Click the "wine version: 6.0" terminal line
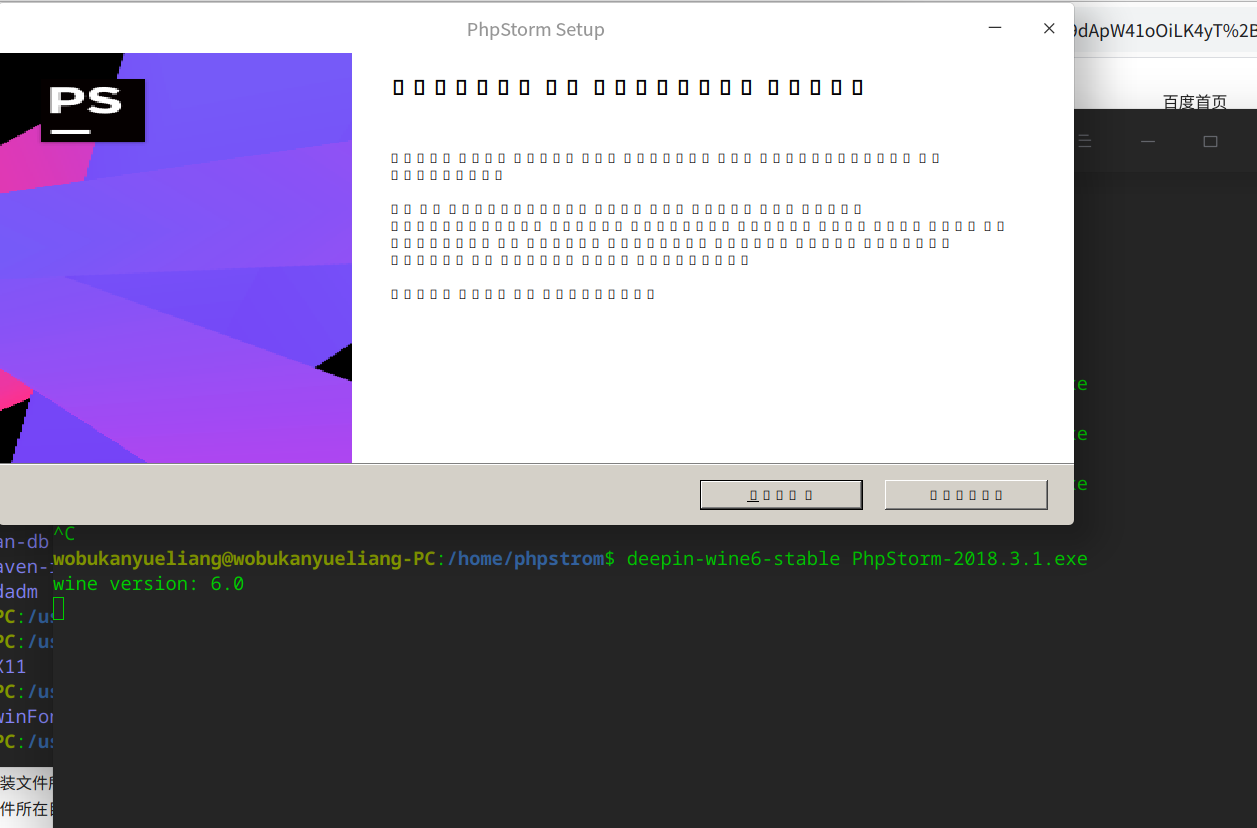1257x828 pixels. [x=149, y=583]
